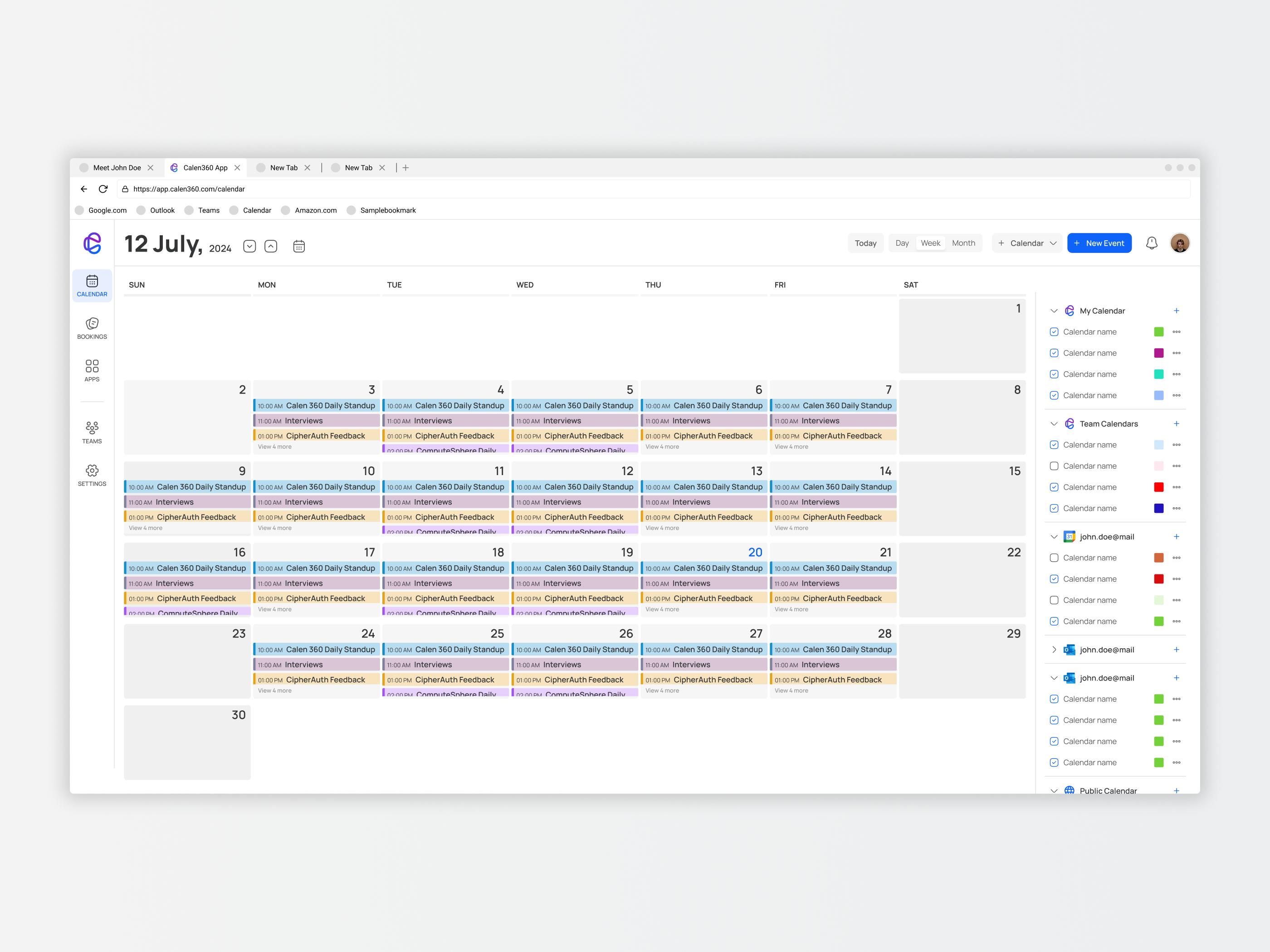
Task: Check the second Team Calendars checkbox
Action: (1054, 466)
